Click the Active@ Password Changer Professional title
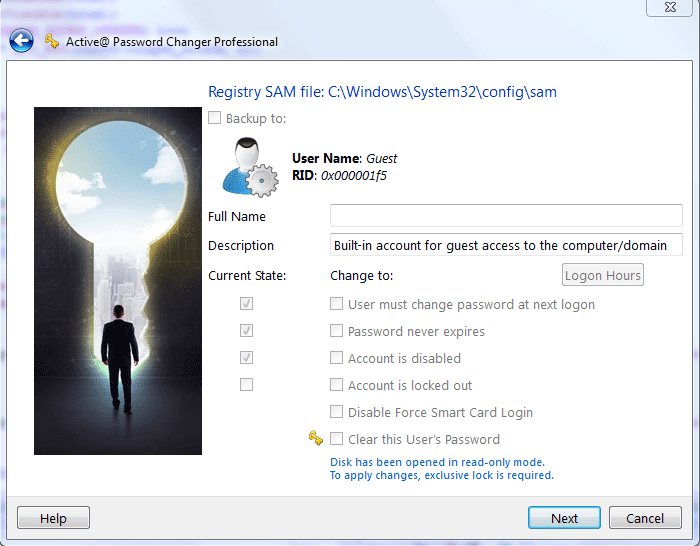 (172, 42)
